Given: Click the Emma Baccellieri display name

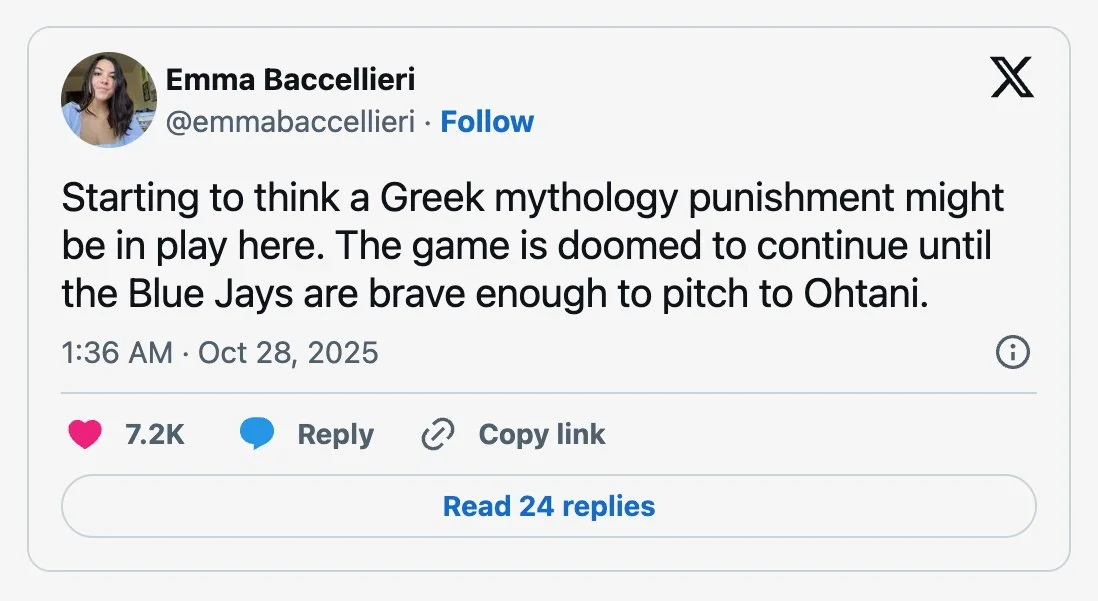Looking at the screenshot, I should [x=290, y=79].
